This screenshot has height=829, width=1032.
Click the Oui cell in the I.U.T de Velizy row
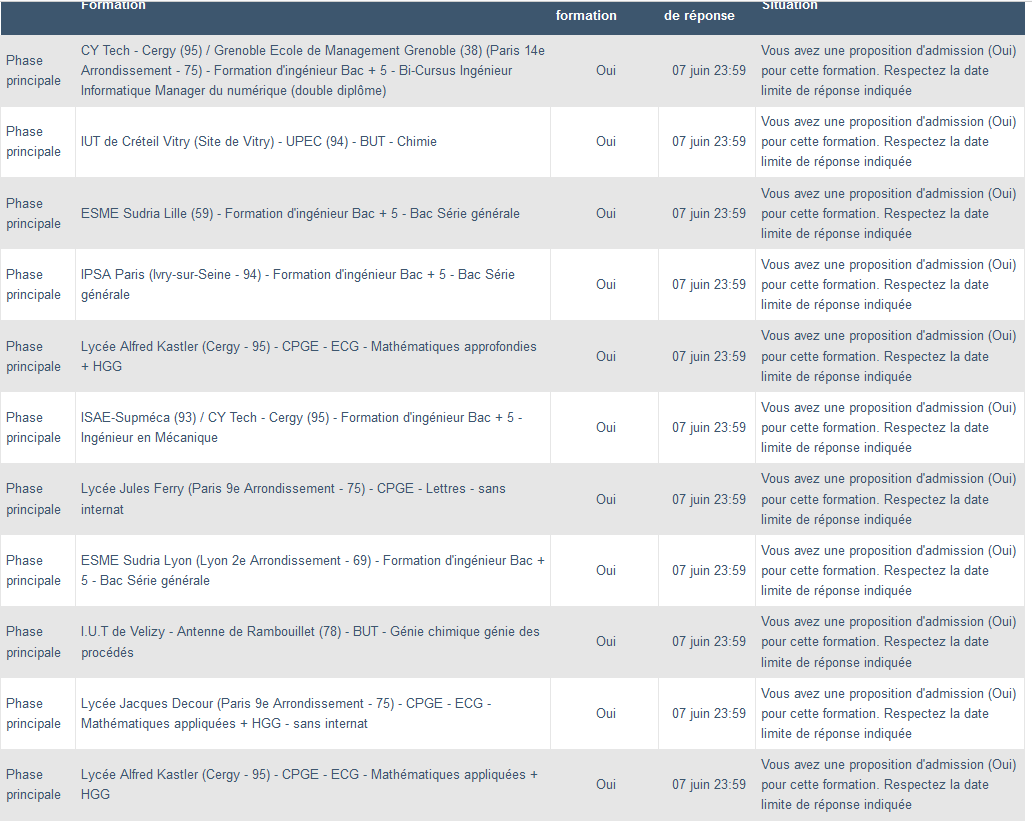point(606,641)
